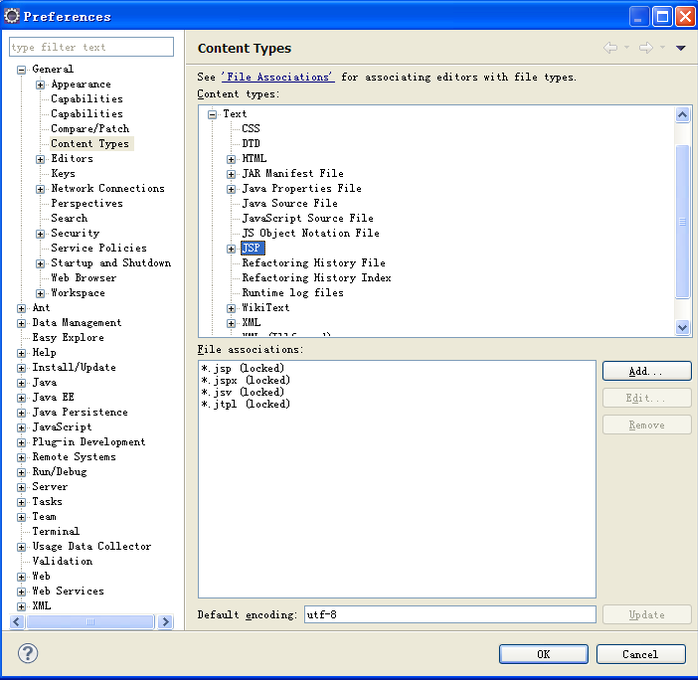The height and width of the screenshot is (680, 698).
Task: Click the Add... button
Action: 646,371
